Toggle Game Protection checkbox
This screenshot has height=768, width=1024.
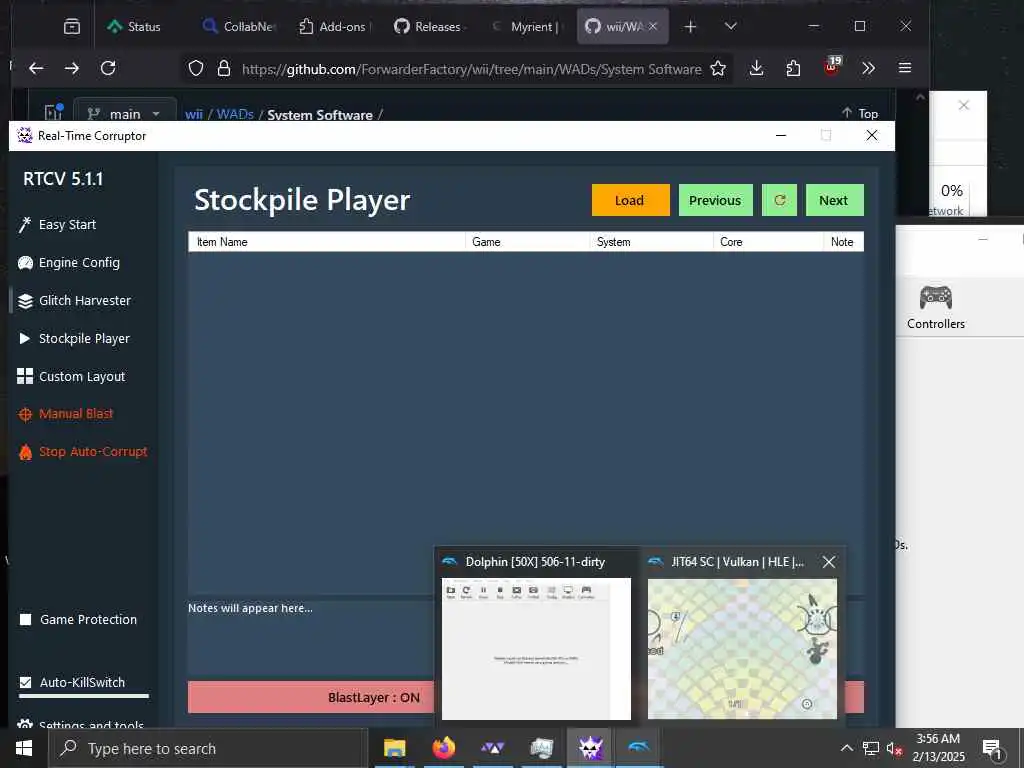tap(25, 619)
